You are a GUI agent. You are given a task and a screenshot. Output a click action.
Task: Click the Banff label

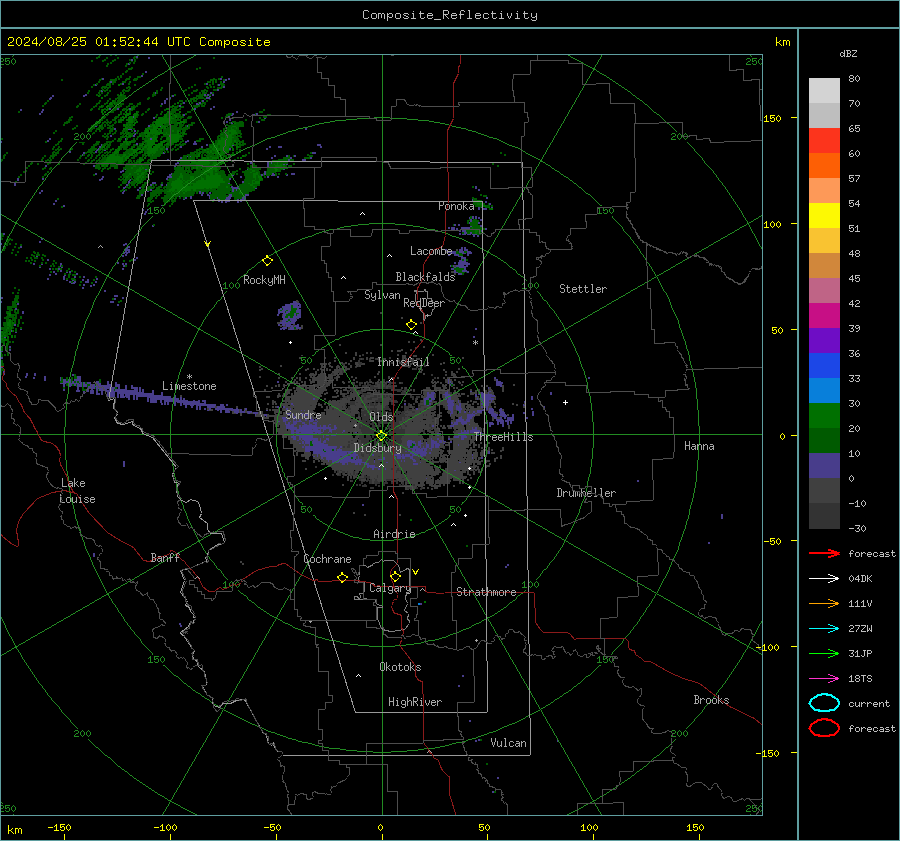pyautogui.click(x=165, y=558)
